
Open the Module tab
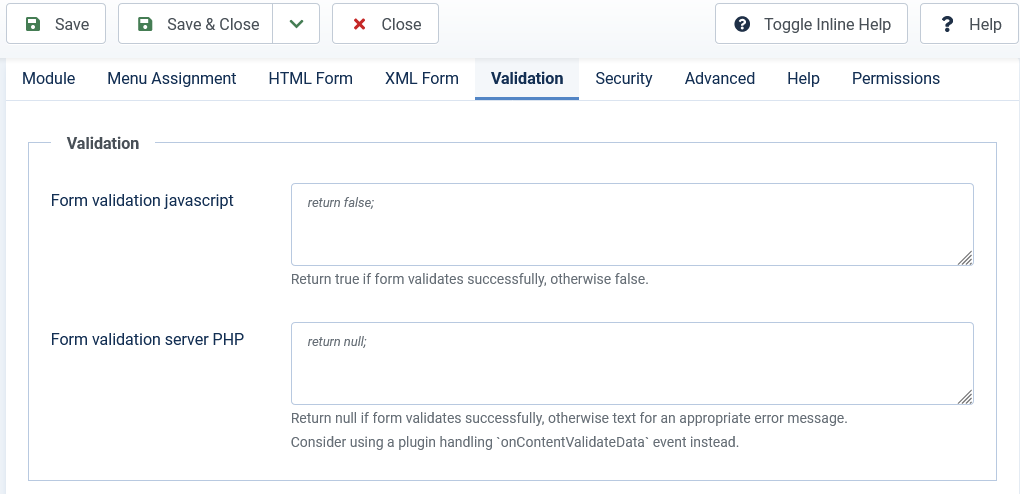pos(49,79)
